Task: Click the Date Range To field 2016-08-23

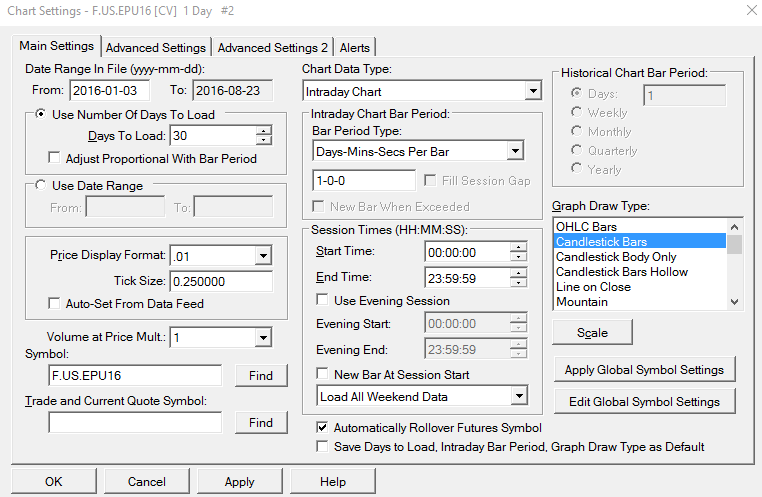Action: pyautogui.click(x=233, y=90)
